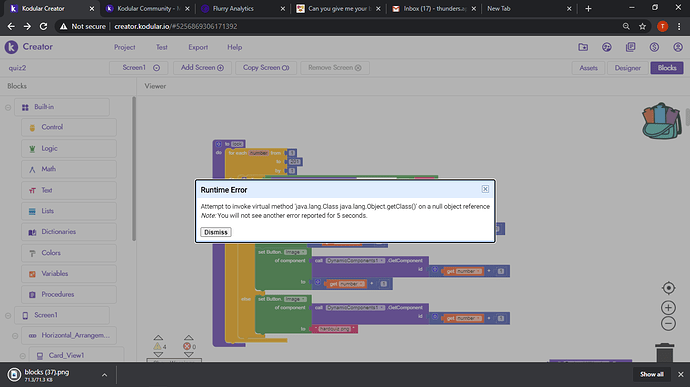Open the Image property dropdown on first set Button block
690x387 pixels.
point(295,252)
